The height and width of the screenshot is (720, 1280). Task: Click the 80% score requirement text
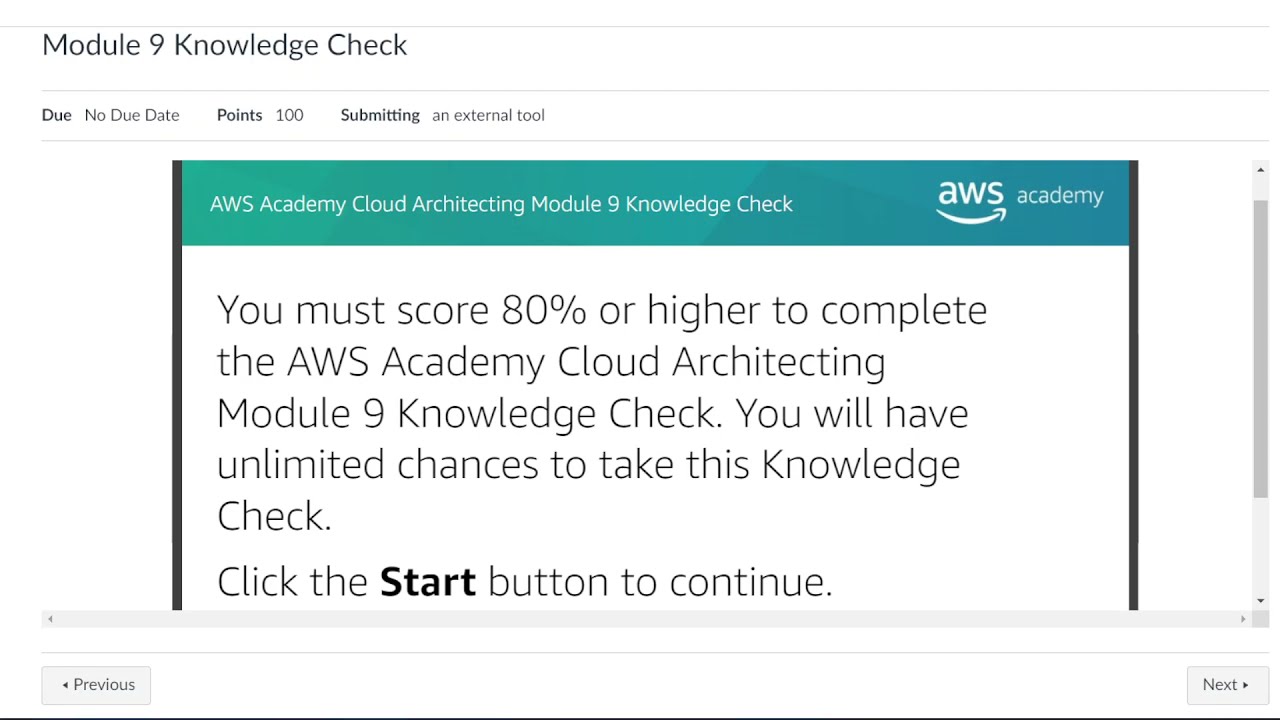543,310
